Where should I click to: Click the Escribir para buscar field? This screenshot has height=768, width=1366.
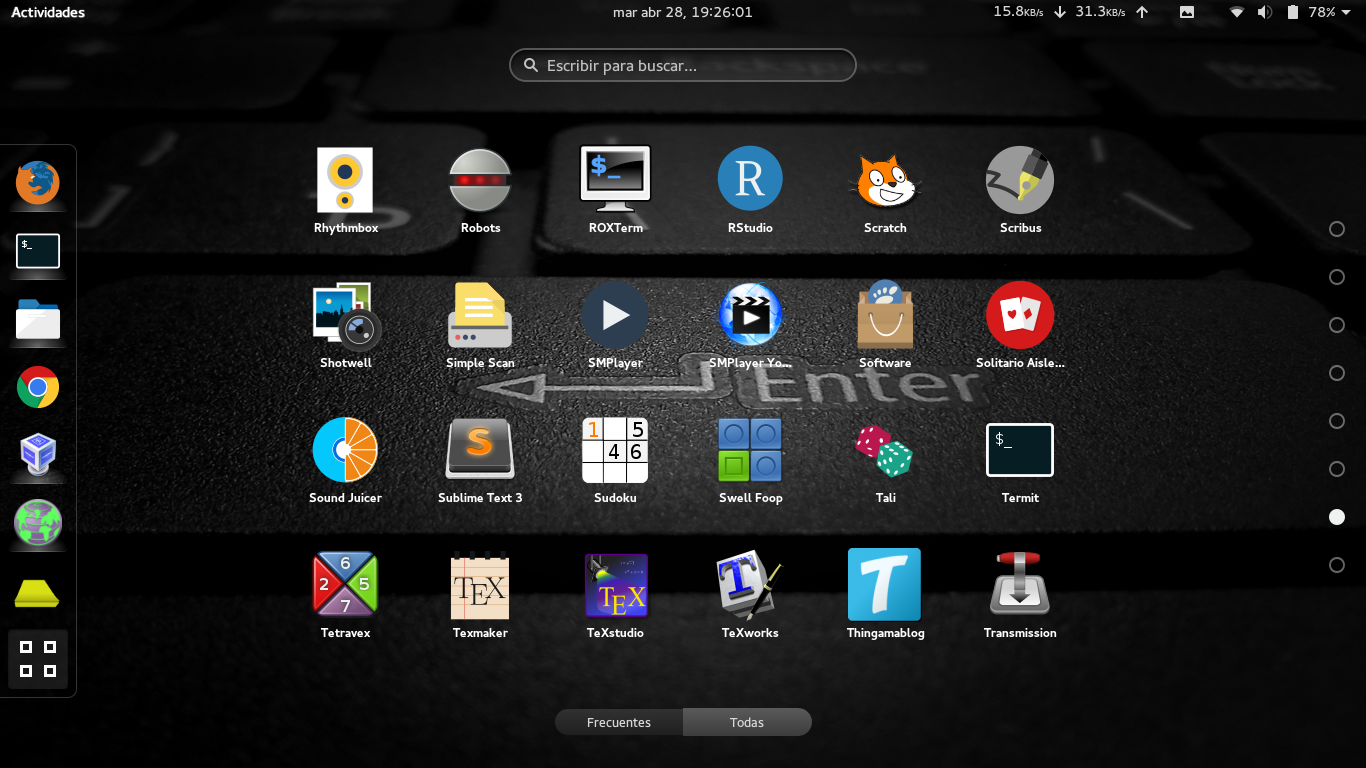click(x=683, y=66)
